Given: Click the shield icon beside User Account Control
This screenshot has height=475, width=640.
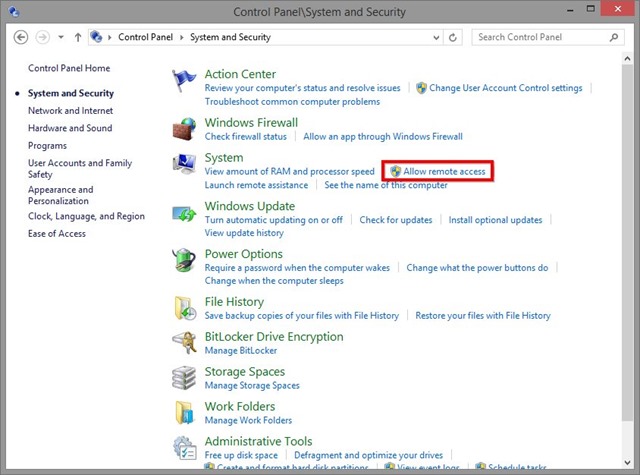Looking at the screenshot, I should pyautogui.click(x=421, y=88).
